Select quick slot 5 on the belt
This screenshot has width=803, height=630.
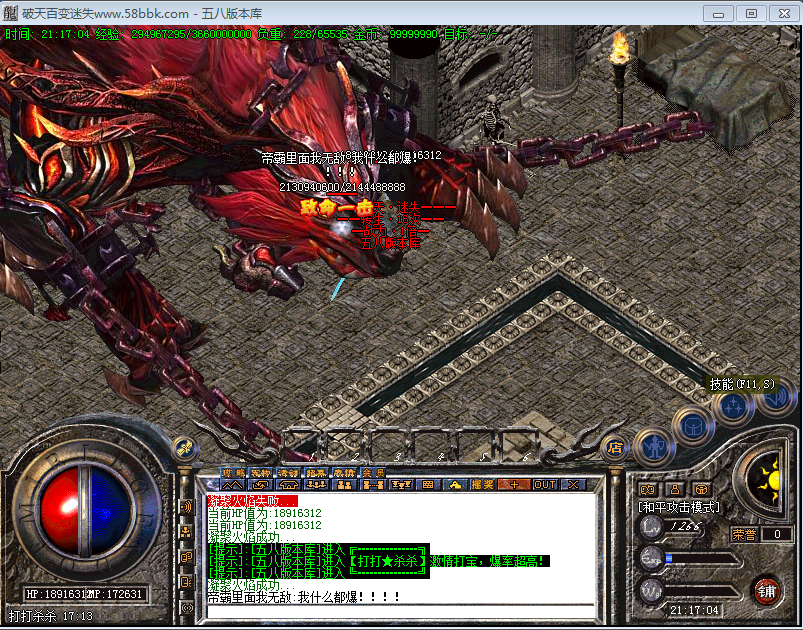[474, 445]
